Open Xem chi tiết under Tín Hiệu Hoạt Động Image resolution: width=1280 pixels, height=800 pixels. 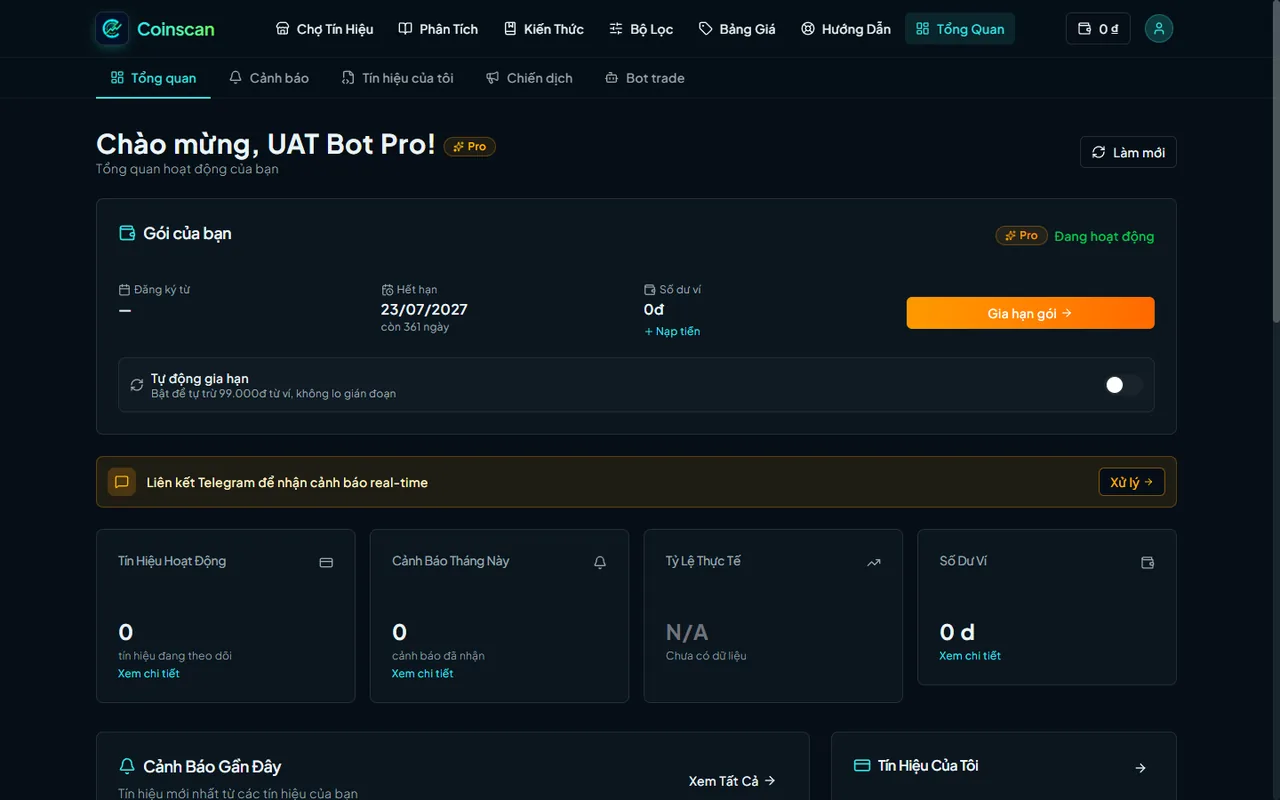[x=149, y=674]
